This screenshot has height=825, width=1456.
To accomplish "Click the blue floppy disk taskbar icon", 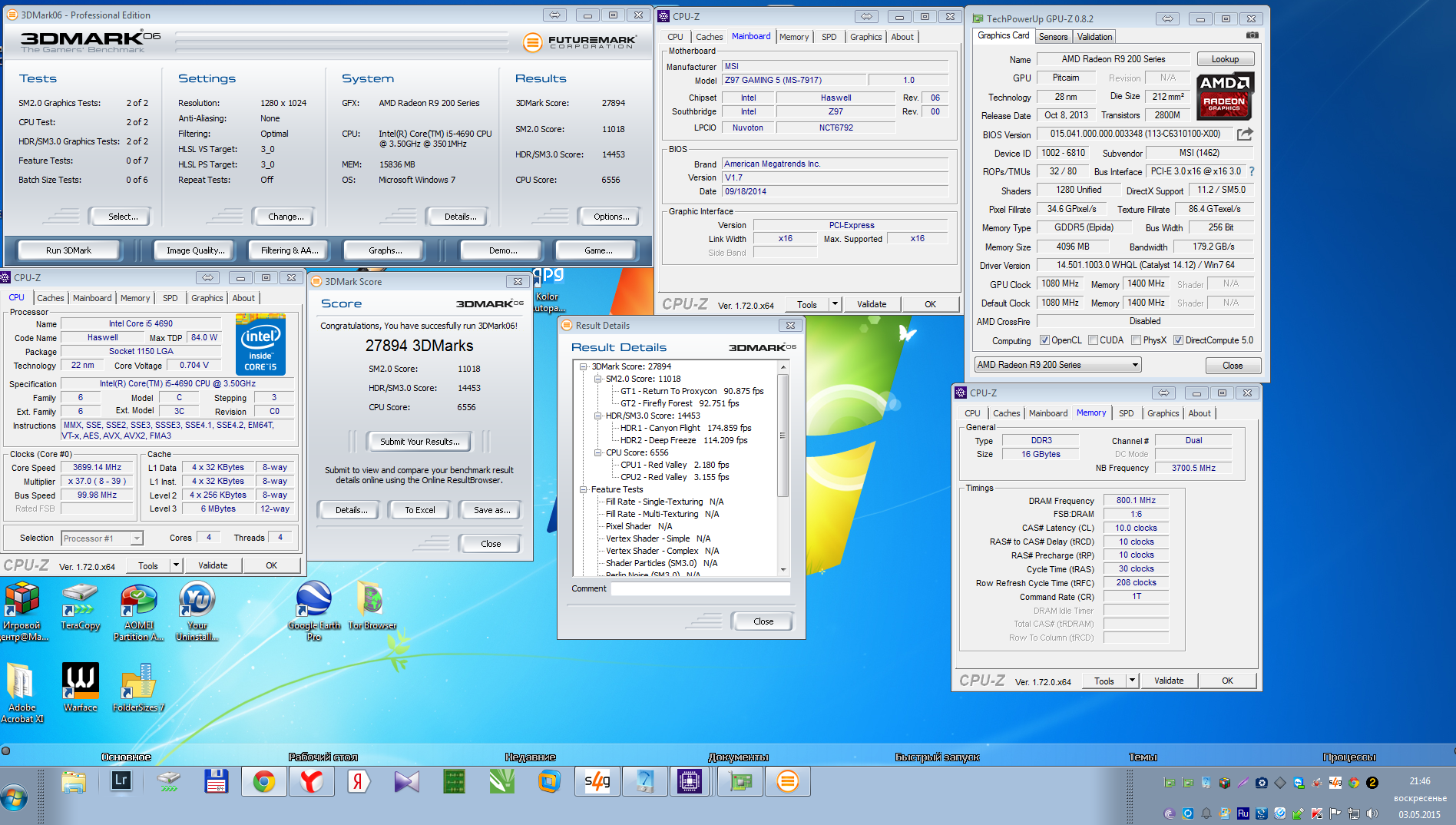I will [217, 782].
